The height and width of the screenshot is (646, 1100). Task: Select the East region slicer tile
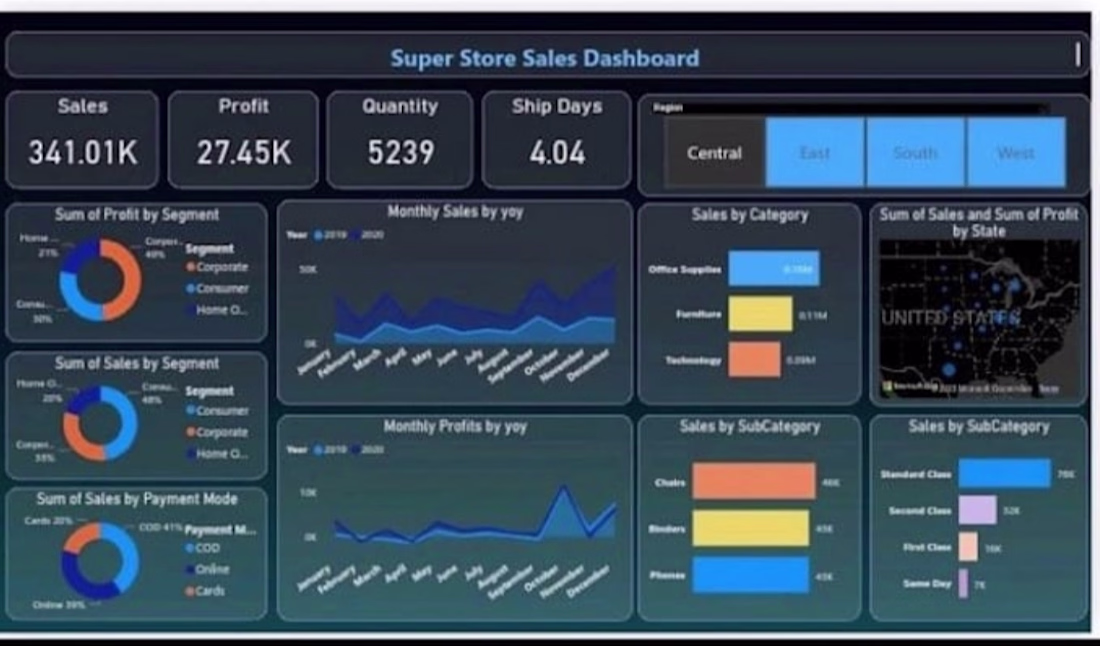[x=815, y=152]
